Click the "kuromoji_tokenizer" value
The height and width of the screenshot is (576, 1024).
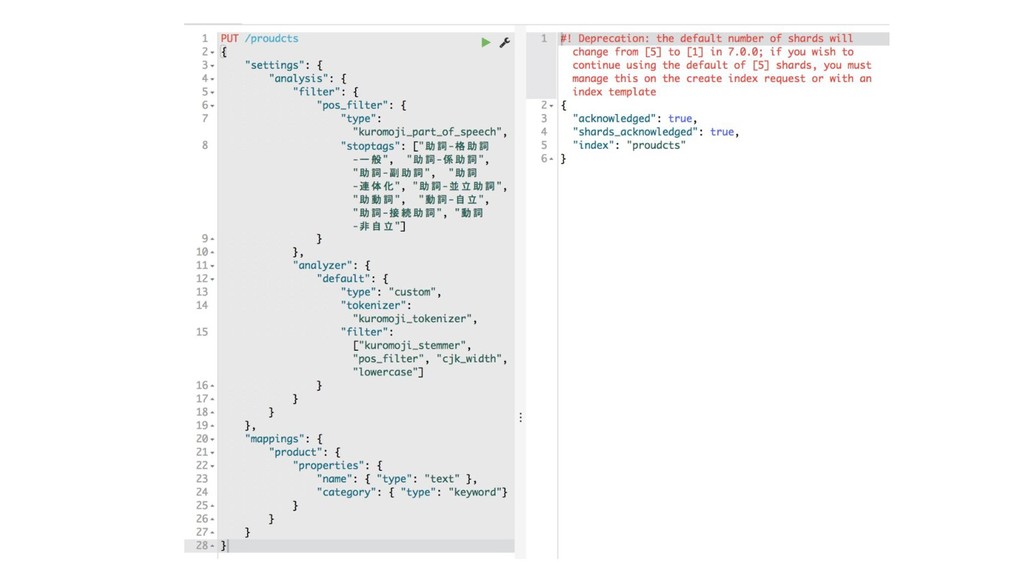(412, 319)
